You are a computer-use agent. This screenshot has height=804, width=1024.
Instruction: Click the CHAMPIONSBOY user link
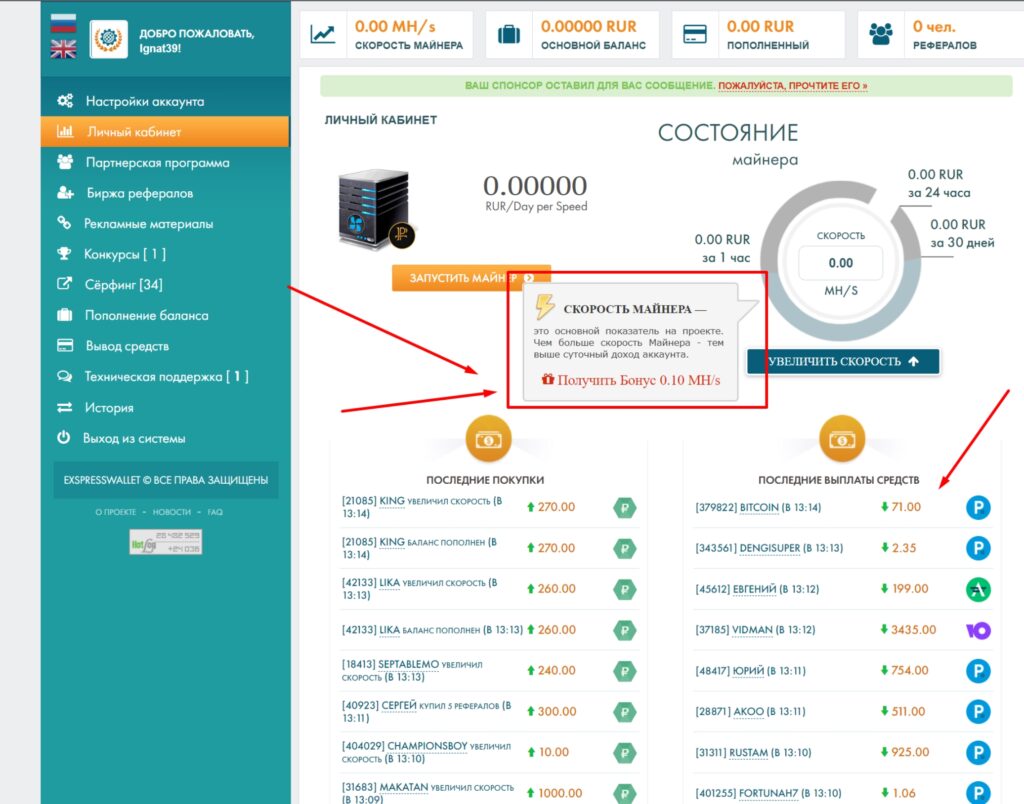click(x=427, y=745)
